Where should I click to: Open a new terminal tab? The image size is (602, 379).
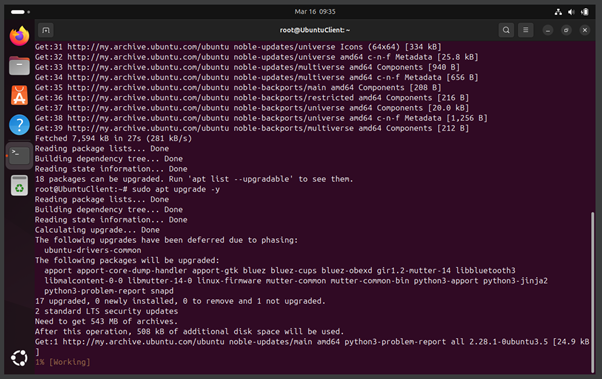coord(46,30)
